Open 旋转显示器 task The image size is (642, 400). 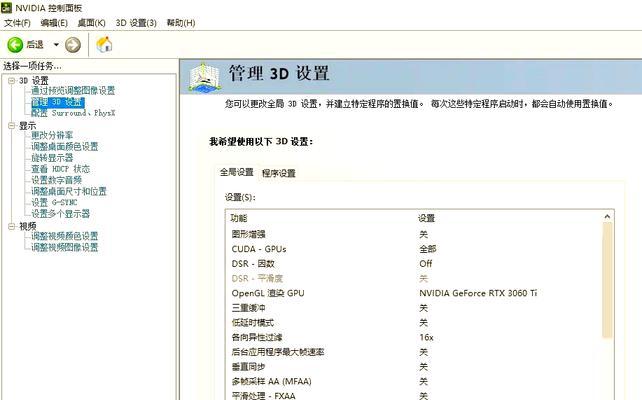click(x=52, y=158)
